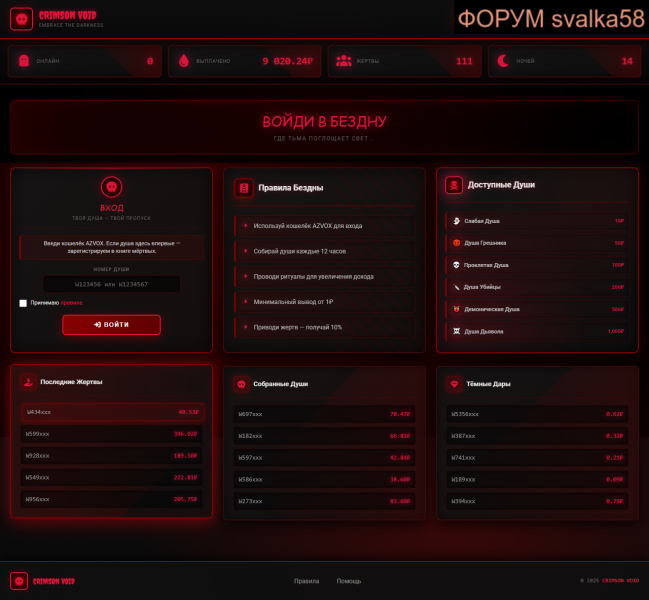
Task: Open Помощь link in the footer
Action: point(349,581)
